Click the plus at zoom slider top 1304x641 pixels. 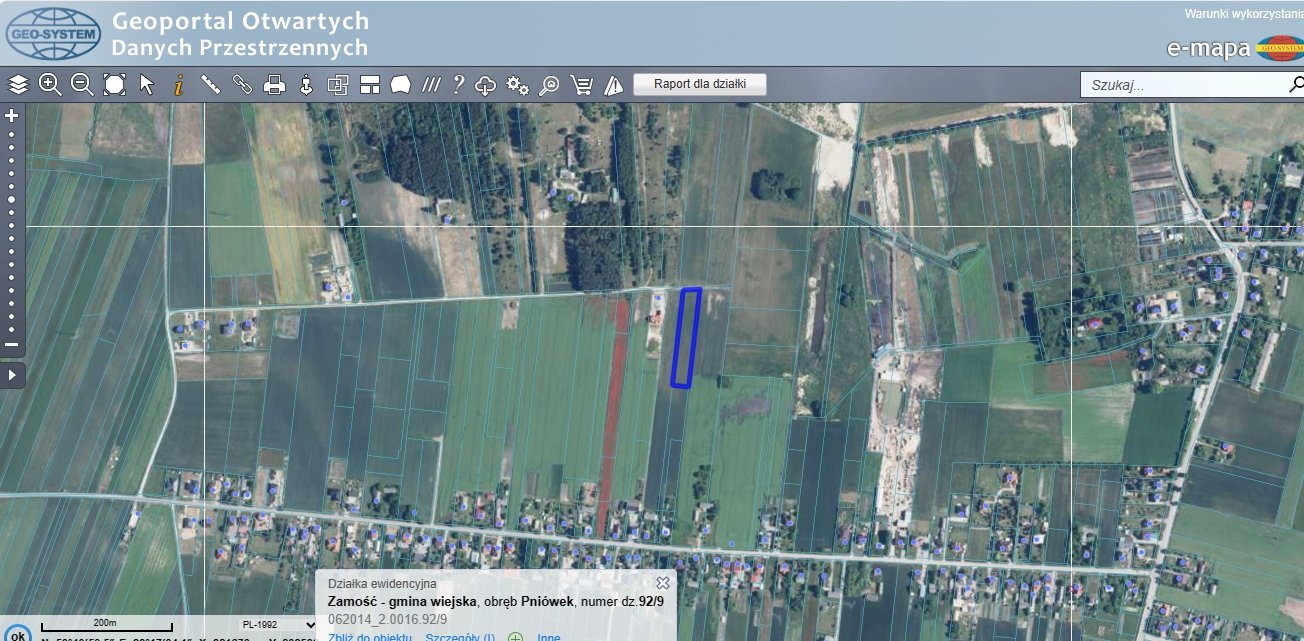pyautogui.click(x=12, y=115)
